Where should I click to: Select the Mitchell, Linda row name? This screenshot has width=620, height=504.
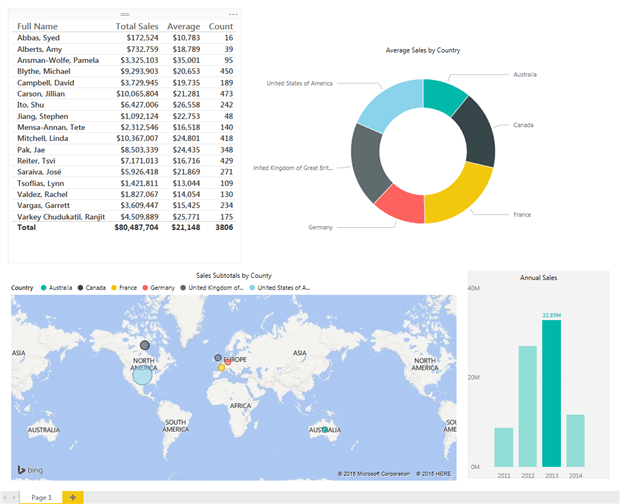point(43,138)
